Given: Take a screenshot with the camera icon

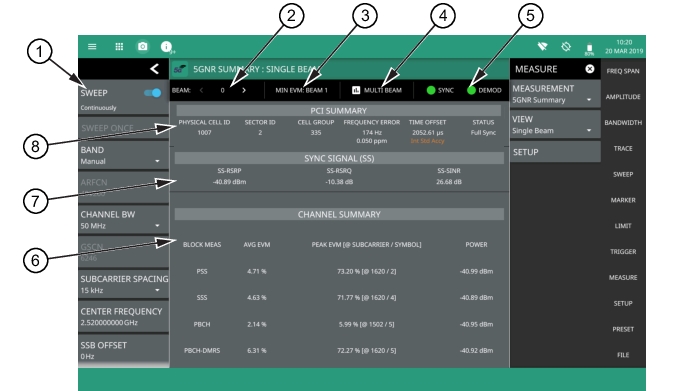Looking at the screenshot, I should [x=143, y=46].
